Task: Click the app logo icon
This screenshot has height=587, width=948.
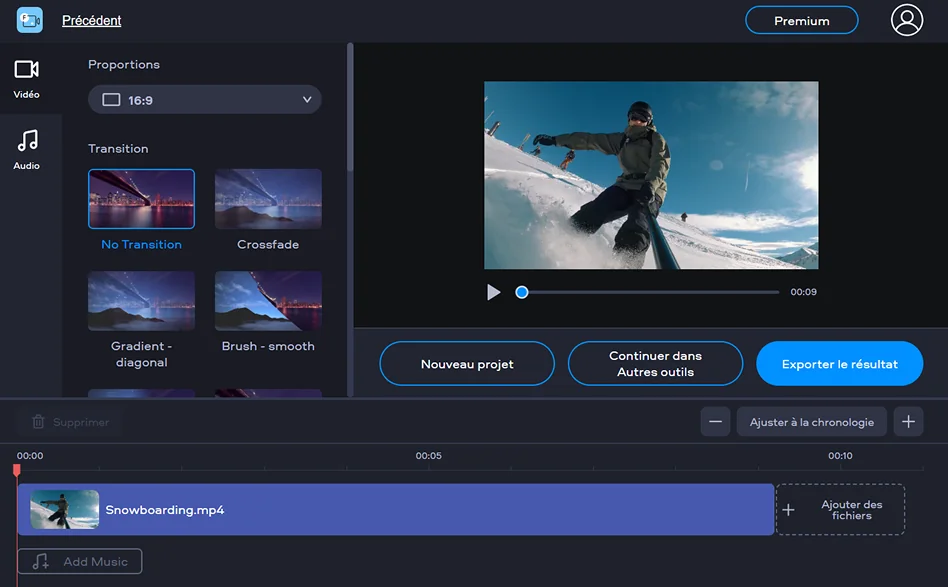Action: (x=30, y=20)
